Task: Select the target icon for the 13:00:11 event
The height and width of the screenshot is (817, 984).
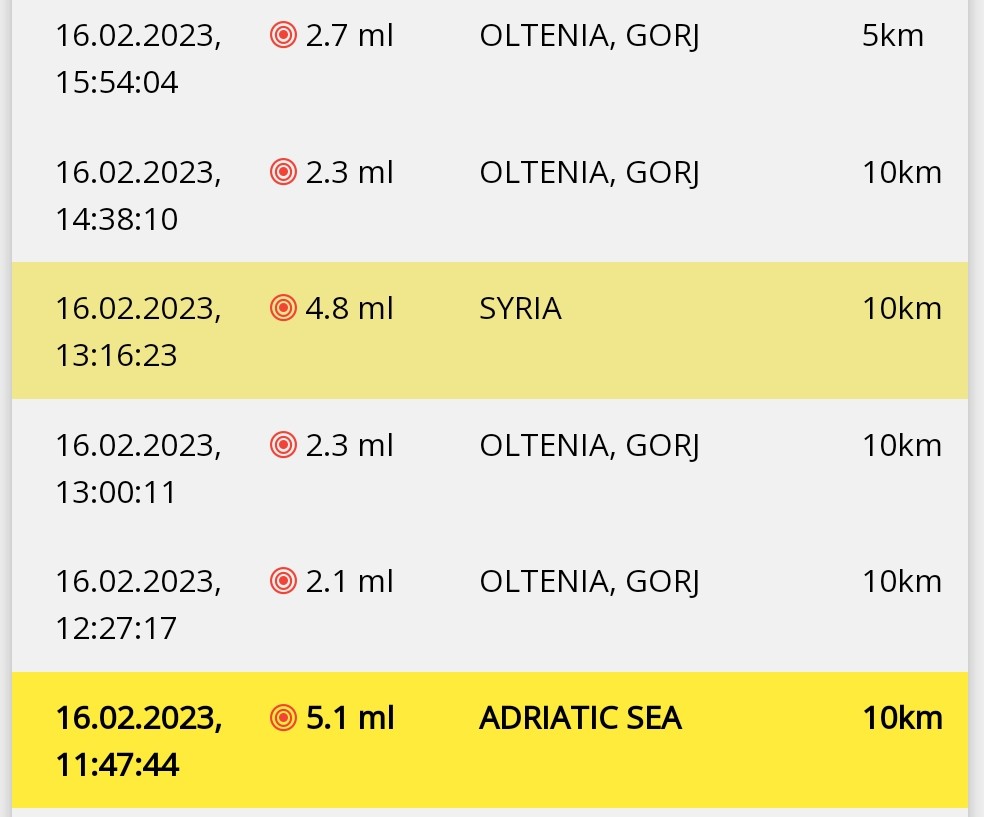Action: (x=284, y=444)
